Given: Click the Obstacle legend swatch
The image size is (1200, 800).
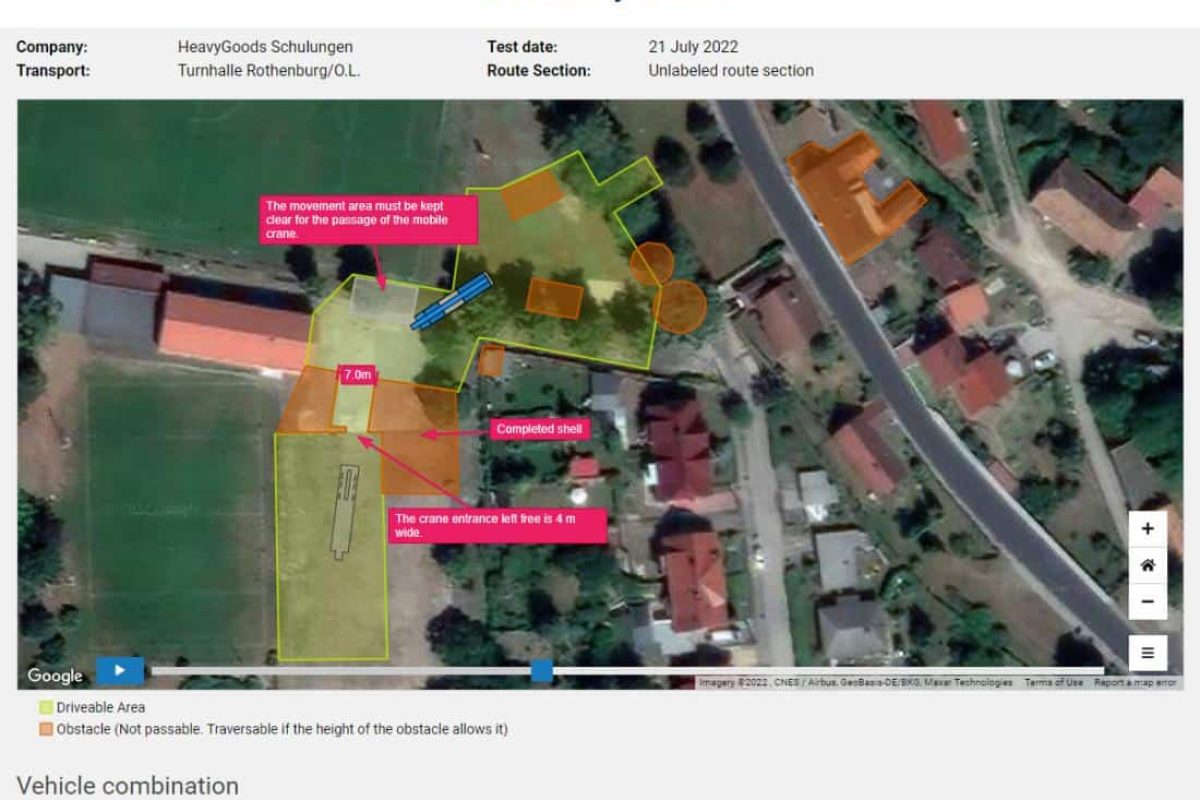Looking at the screenshot, I should tap(46, 730).
